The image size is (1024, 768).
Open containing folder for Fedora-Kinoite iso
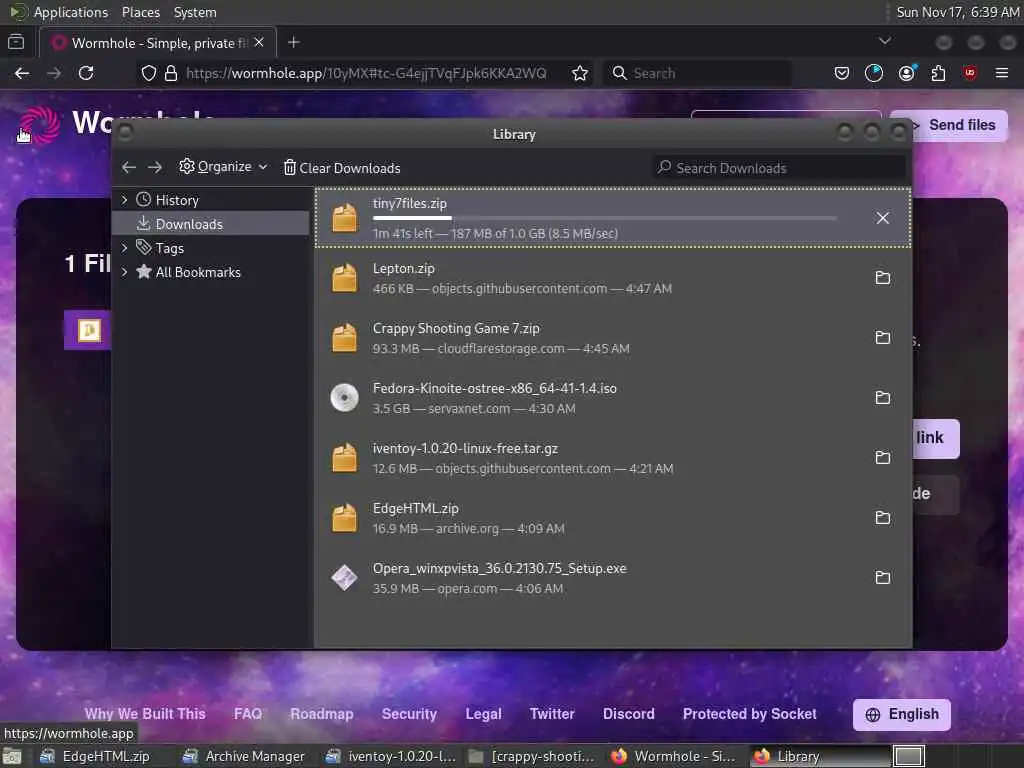[x=882, y=398]
